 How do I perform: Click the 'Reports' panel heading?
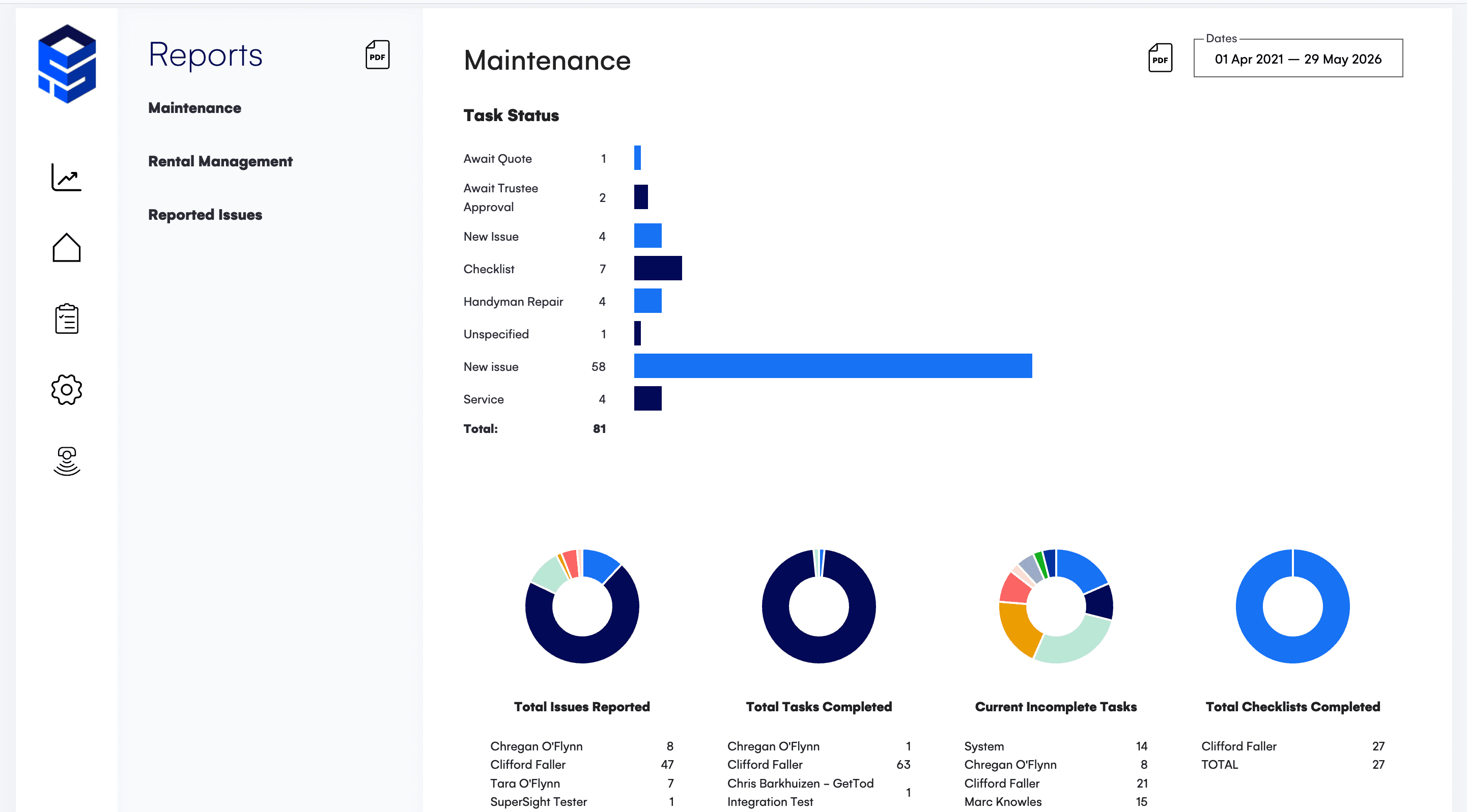(206, 55)
